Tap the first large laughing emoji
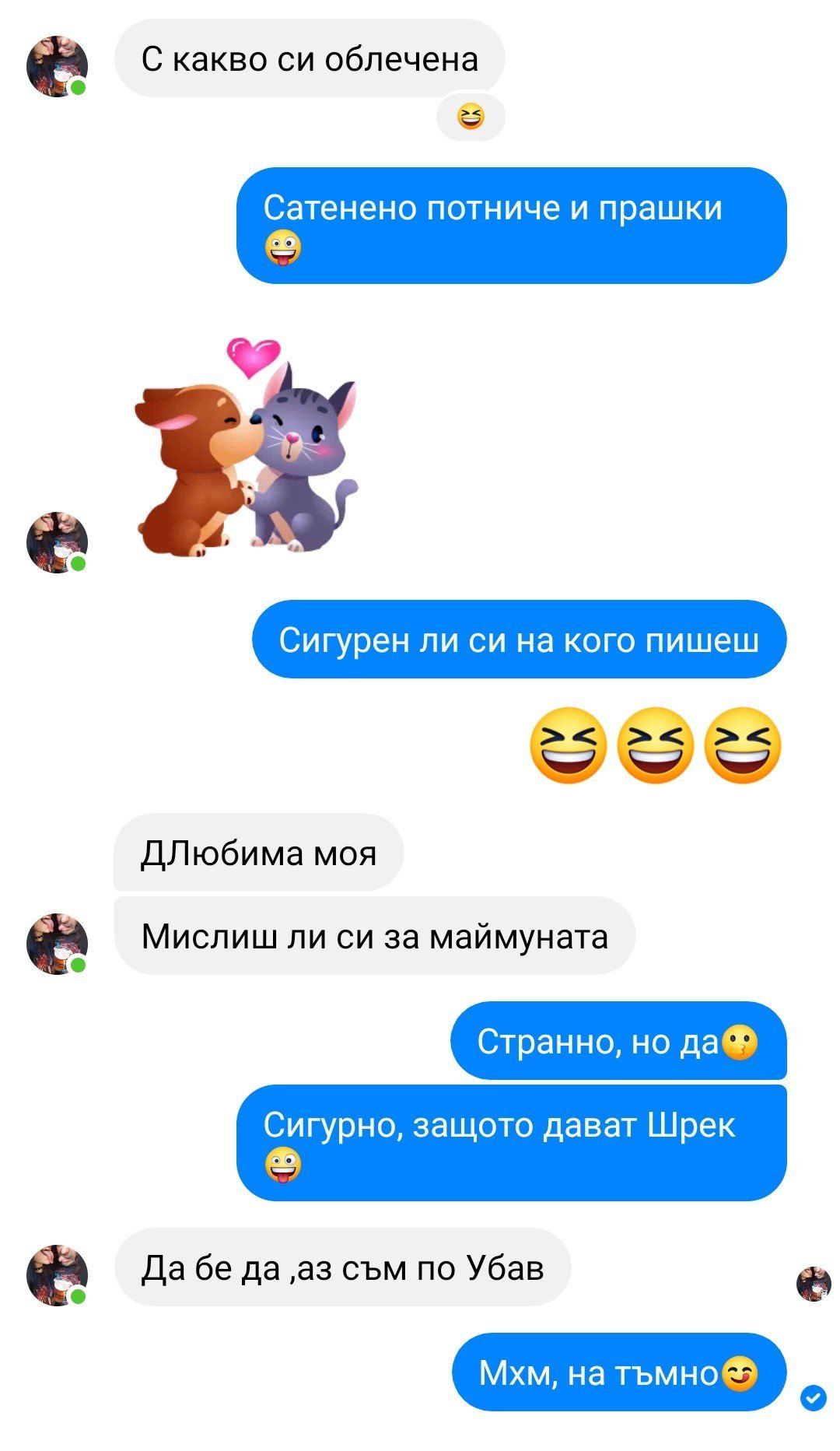The width and height of the screenshot is (840, 1451). click(x=568, y=745)
